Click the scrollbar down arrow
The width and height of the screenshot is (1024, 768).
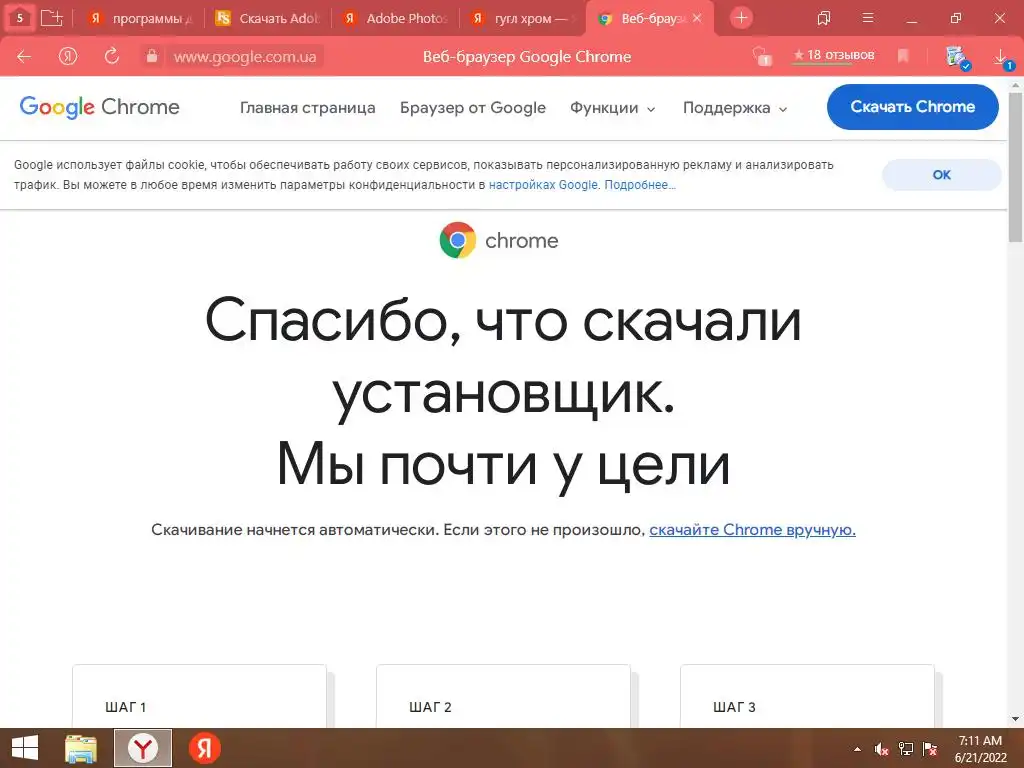1016,719
